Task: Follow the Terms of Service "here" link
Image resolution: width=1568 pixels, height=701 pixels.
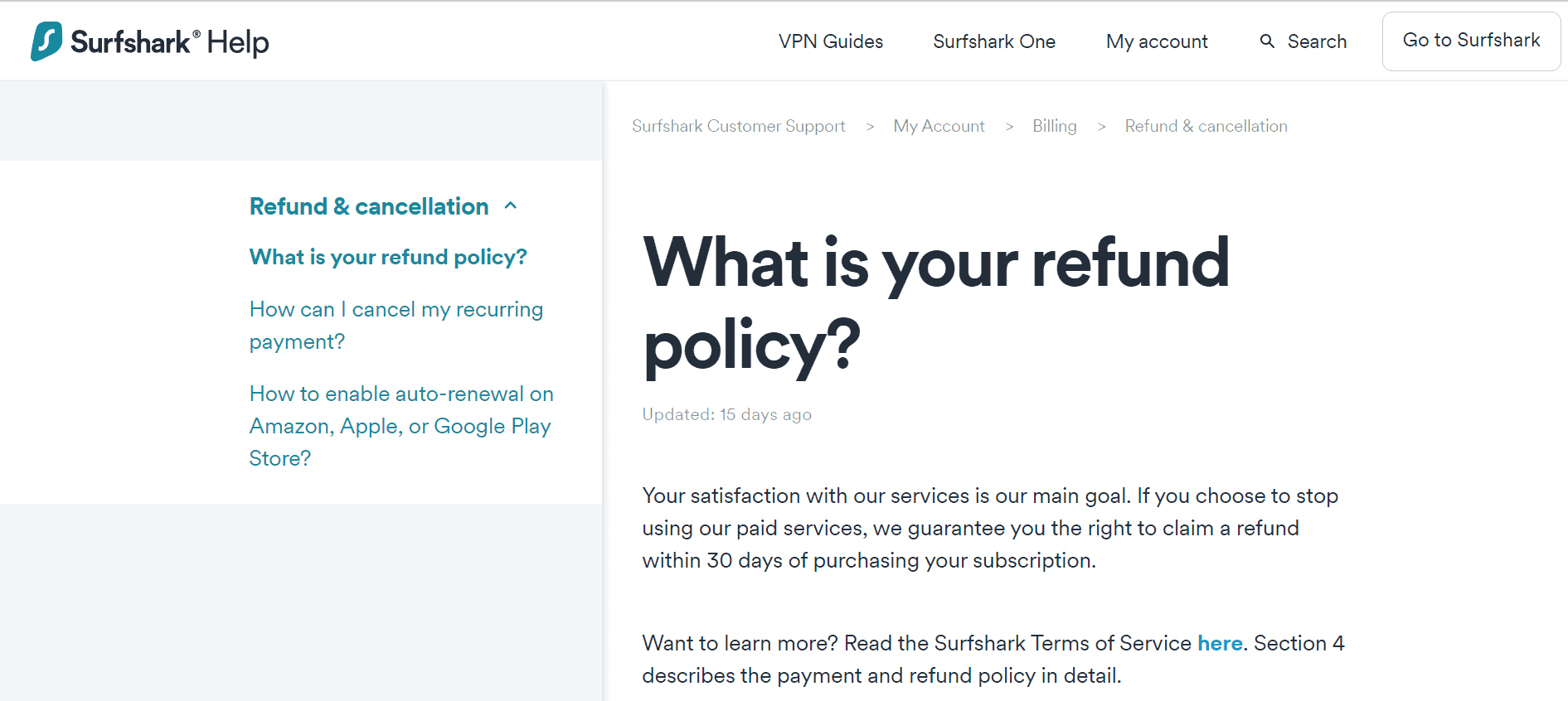Action: tap(1220, 643)
